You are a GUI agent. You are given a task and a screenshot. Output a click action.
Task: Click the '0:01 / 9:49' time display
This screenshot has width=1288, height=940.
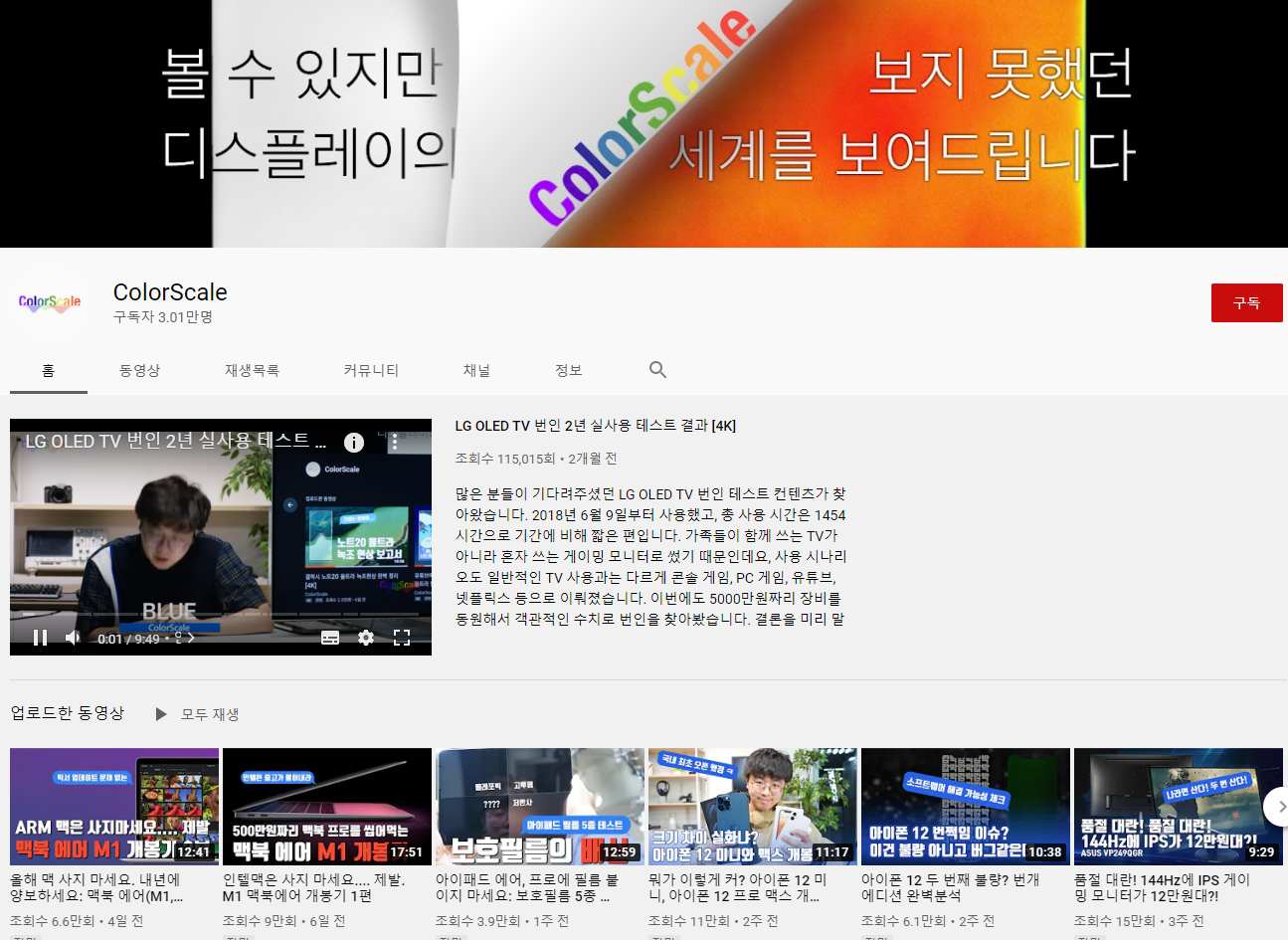[128, 639]
